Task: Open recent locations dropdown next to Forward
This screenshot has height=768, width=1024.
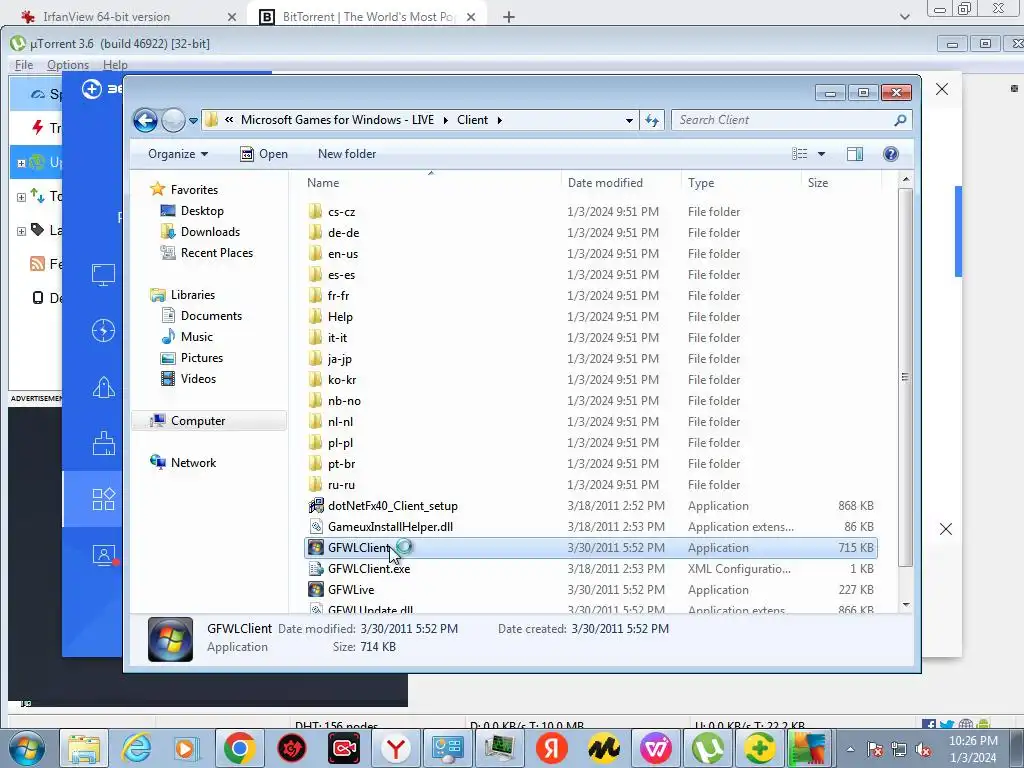Action: tap(193, 121)
